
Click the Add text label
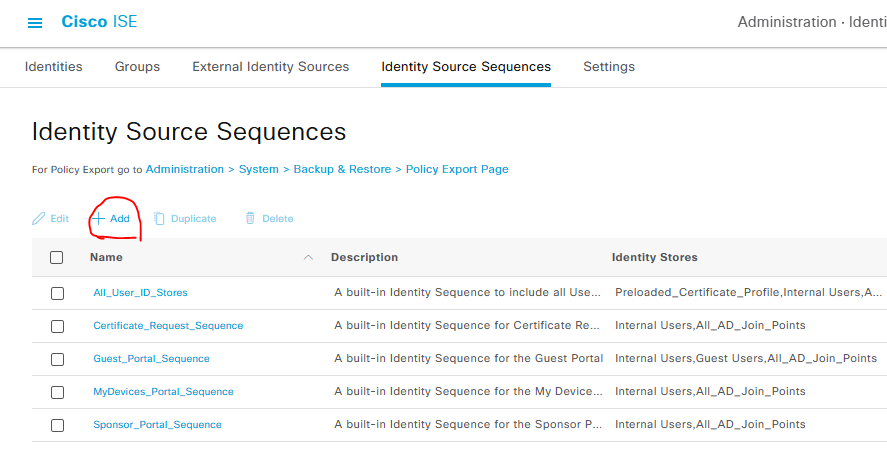[x=119, y=218]
